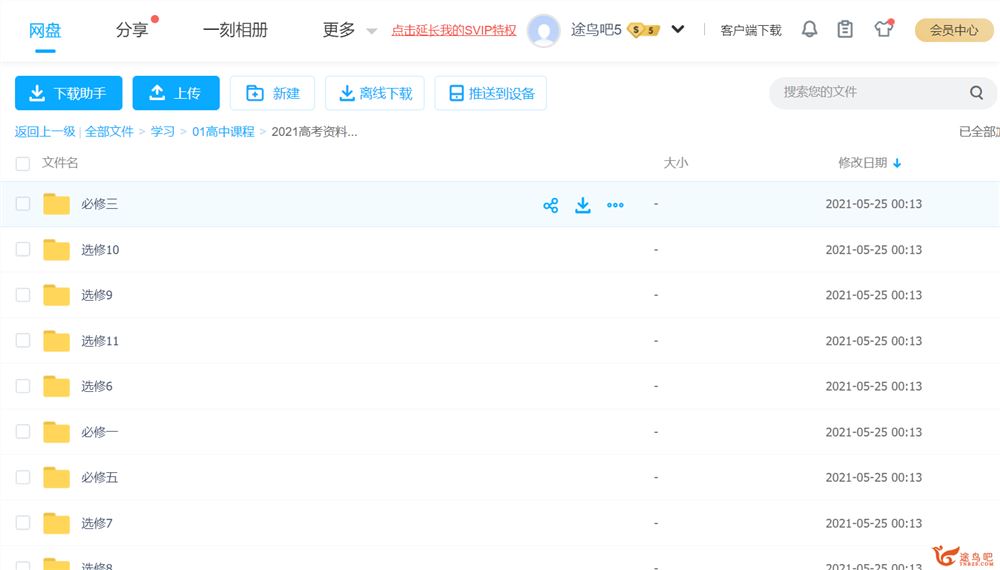
Task: Check the box for 选修11
Action: (23, 340)
